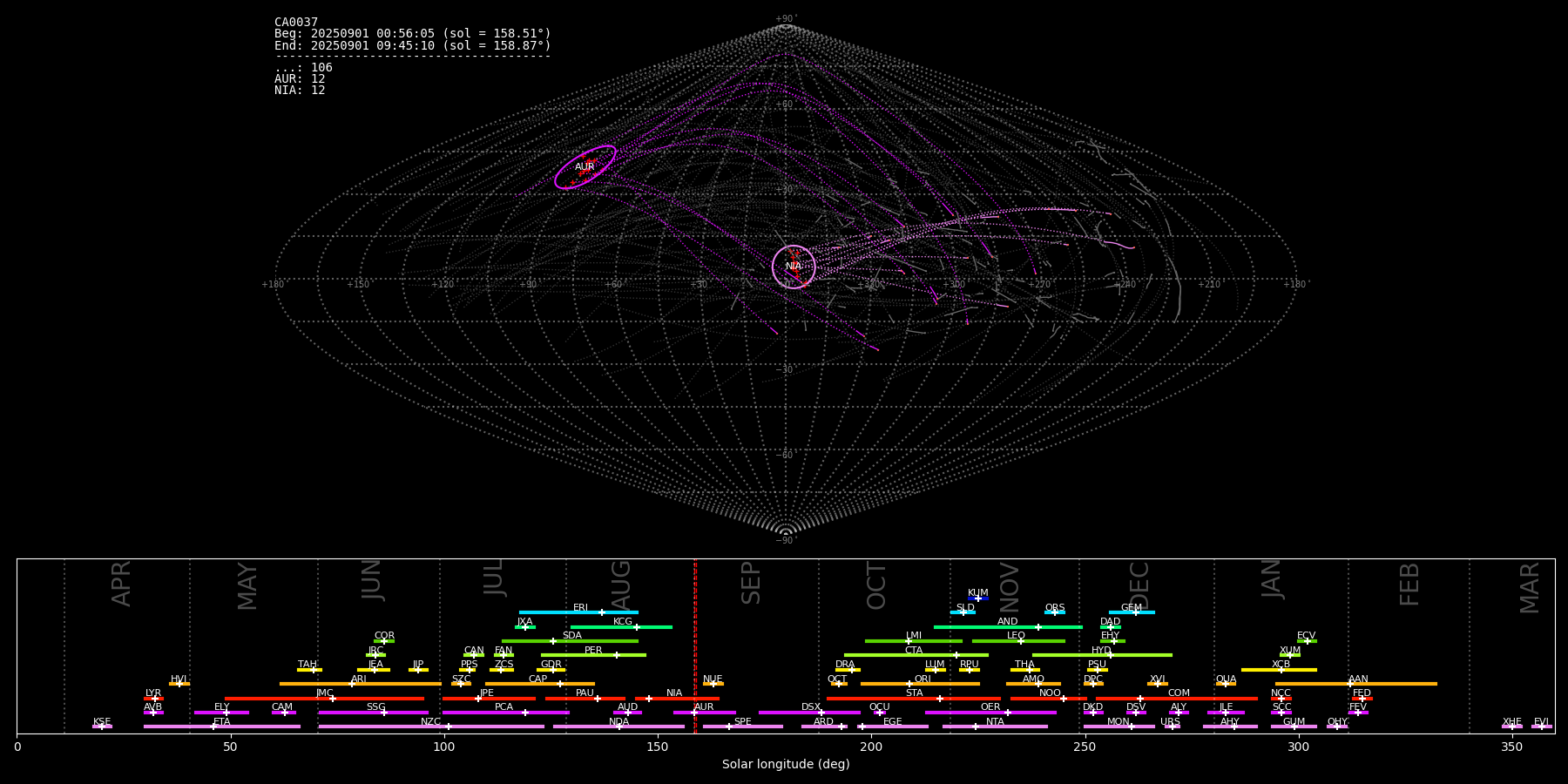Select the SLD shower label
Image resolution: width=1568 pixels, height=784 pixels.
pyautogui.click(x=965, y=608)
